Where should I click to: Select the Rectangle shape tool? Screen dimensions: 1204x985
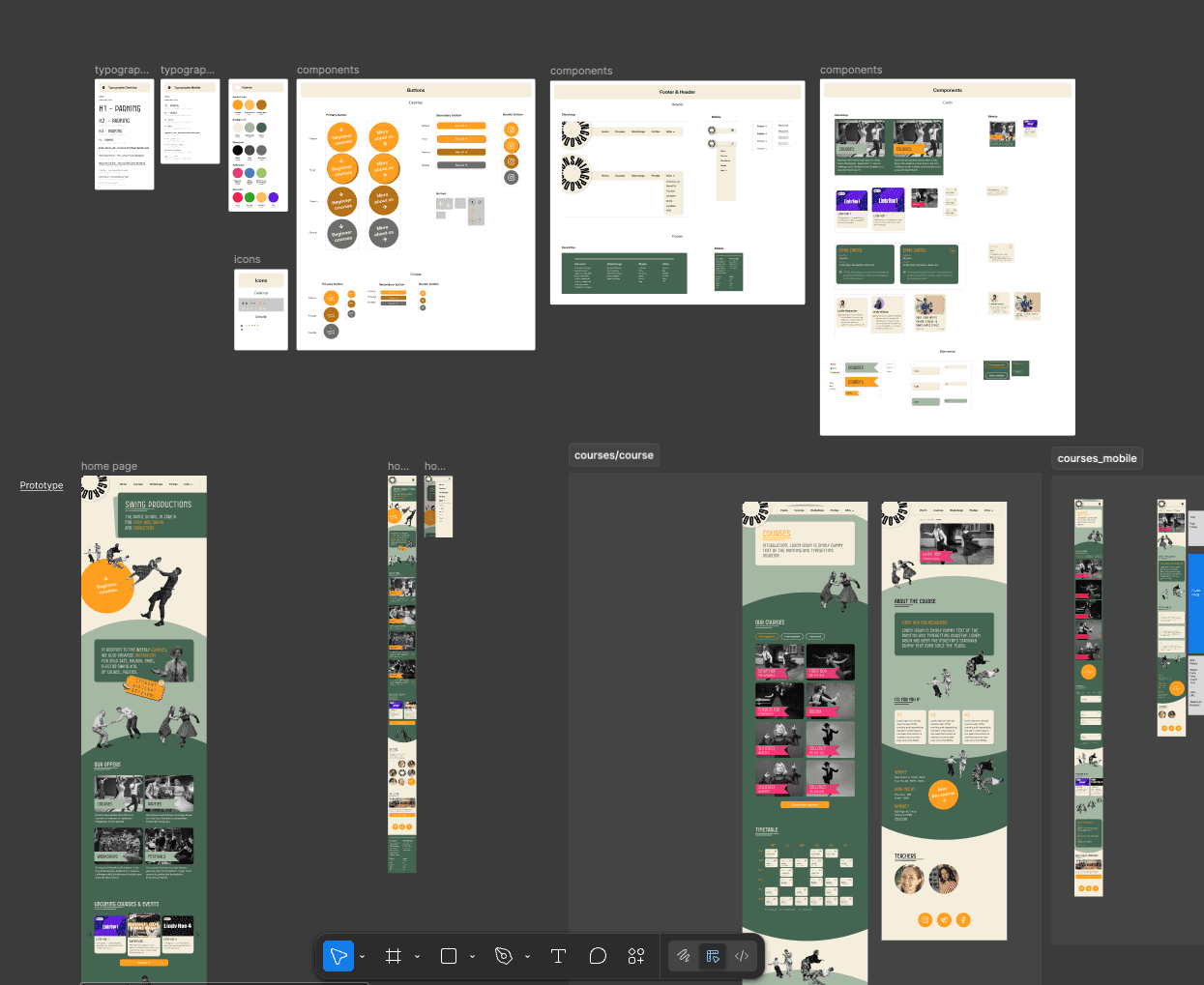447,955
